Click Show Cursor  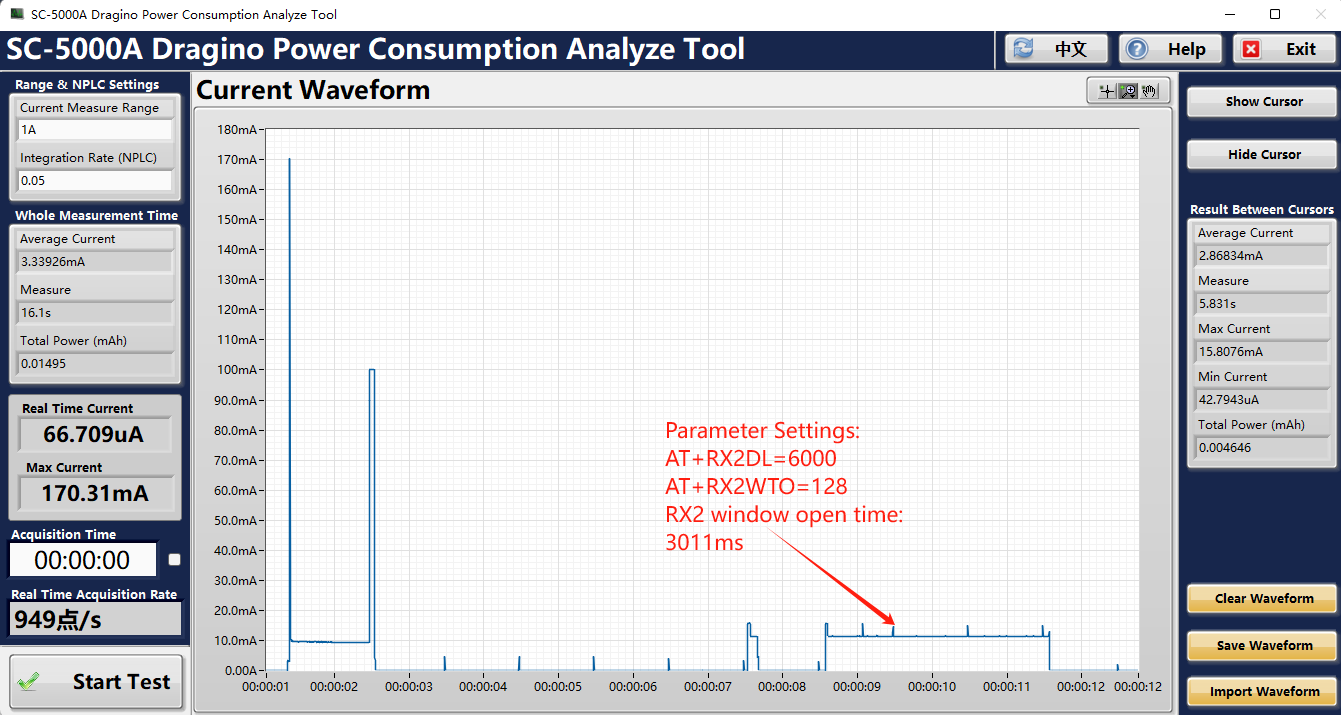pyautogui.click(x=1262, y=102)
